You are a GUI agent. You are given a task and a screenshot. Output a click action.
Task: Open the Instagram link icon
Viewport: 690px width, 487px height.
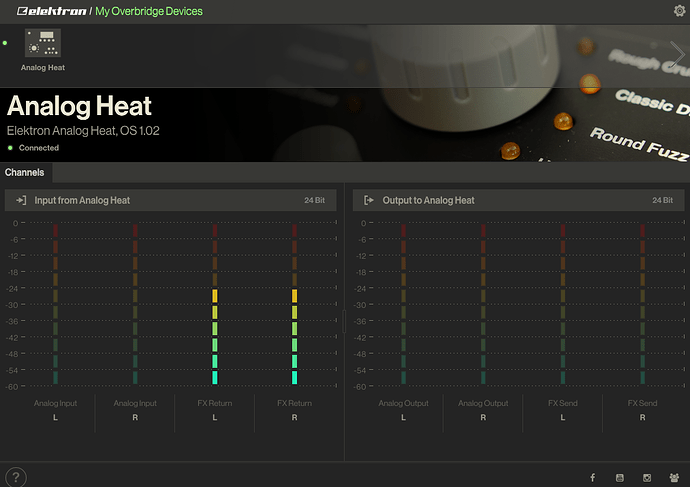[x=647, y=478]
